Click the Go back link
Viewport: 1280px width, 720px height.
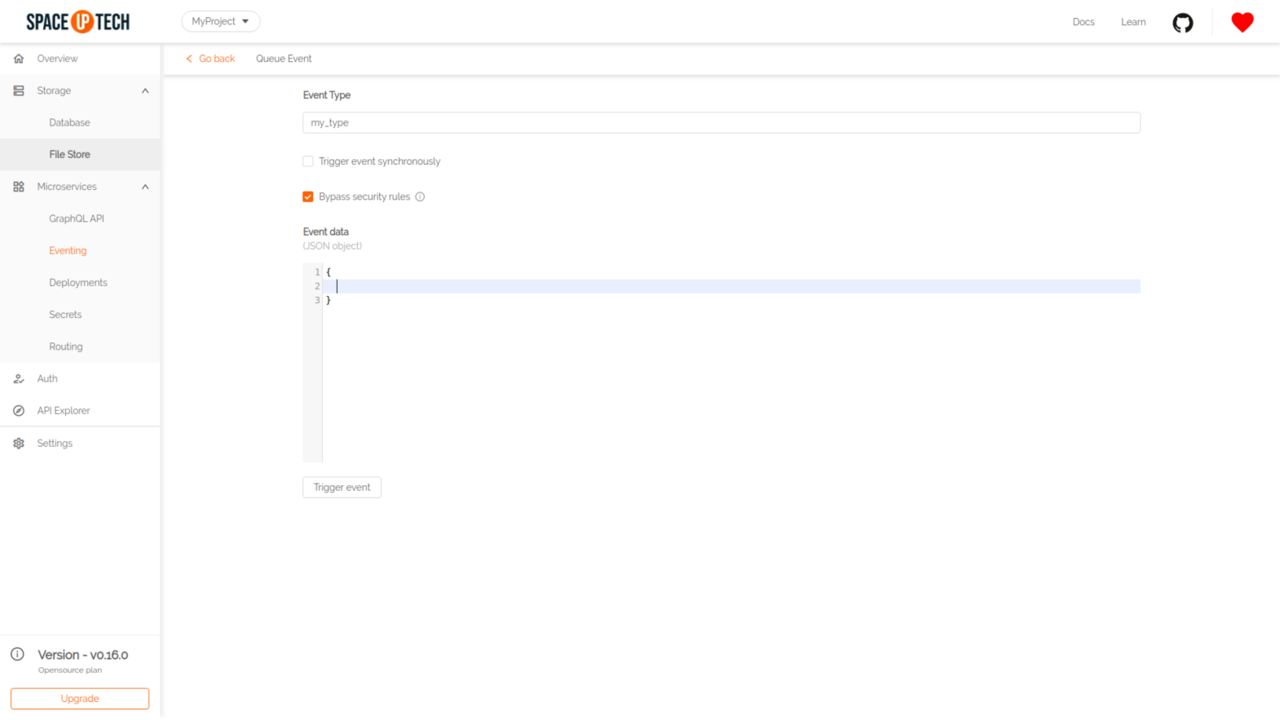[x=211, y=59]
